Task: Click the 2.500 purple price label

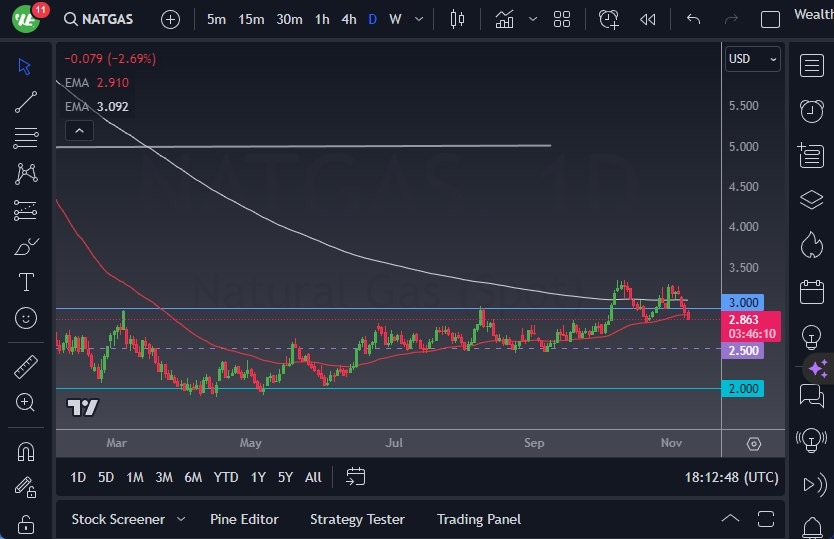Action: click(742, 351)
